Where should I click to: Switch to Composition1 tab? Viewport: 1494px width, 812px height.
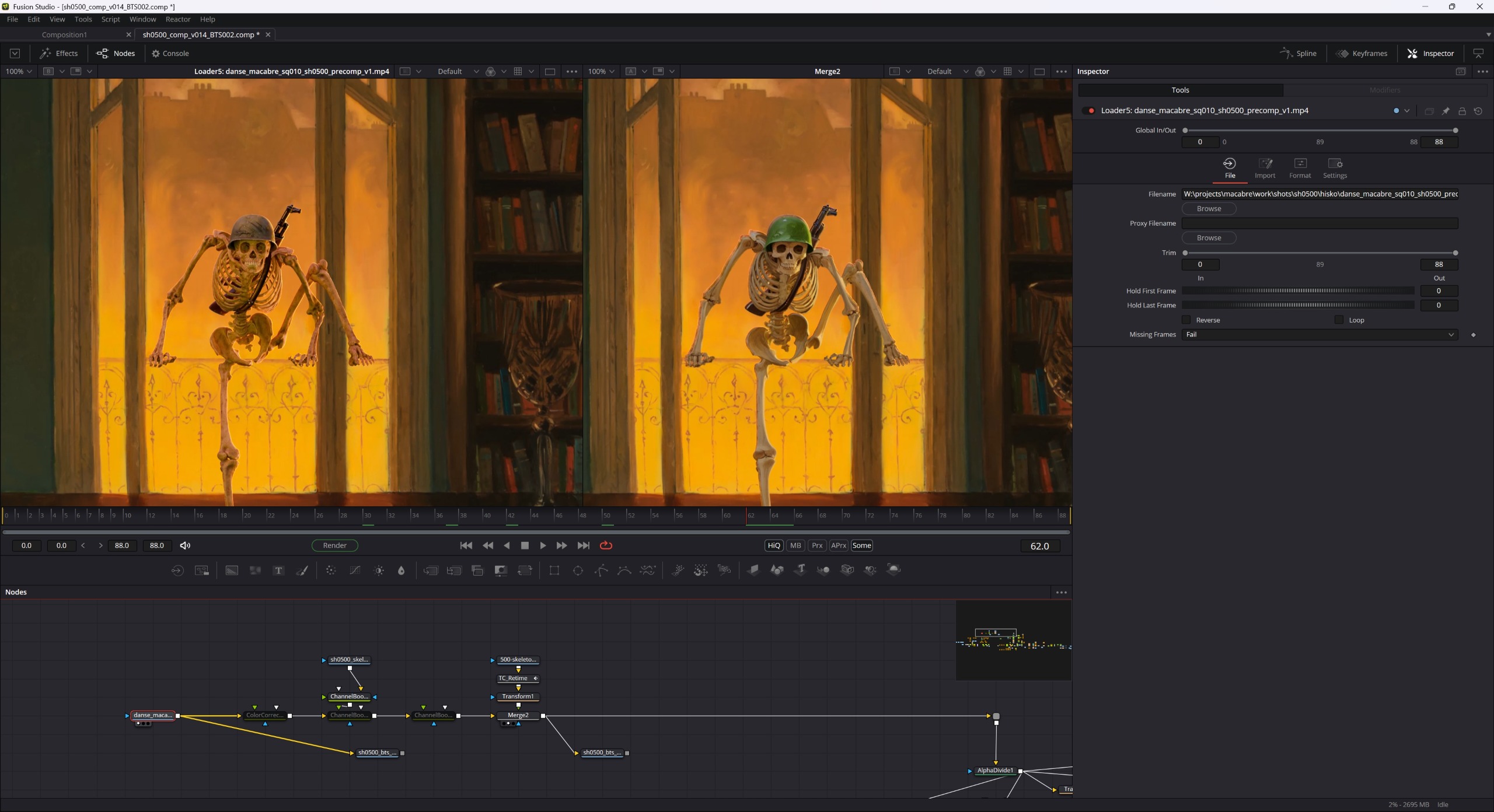(64, 35)
